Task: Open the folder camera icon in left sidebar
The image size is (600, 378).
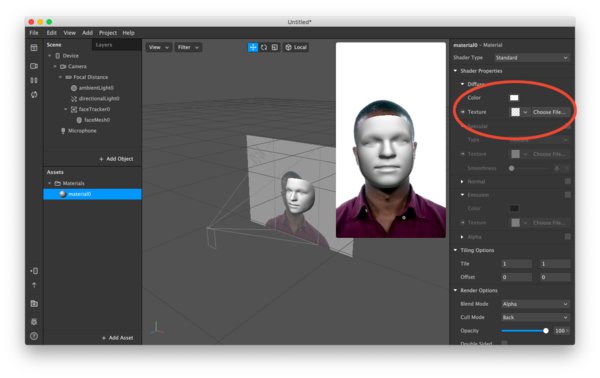Action: coord(34,303)
